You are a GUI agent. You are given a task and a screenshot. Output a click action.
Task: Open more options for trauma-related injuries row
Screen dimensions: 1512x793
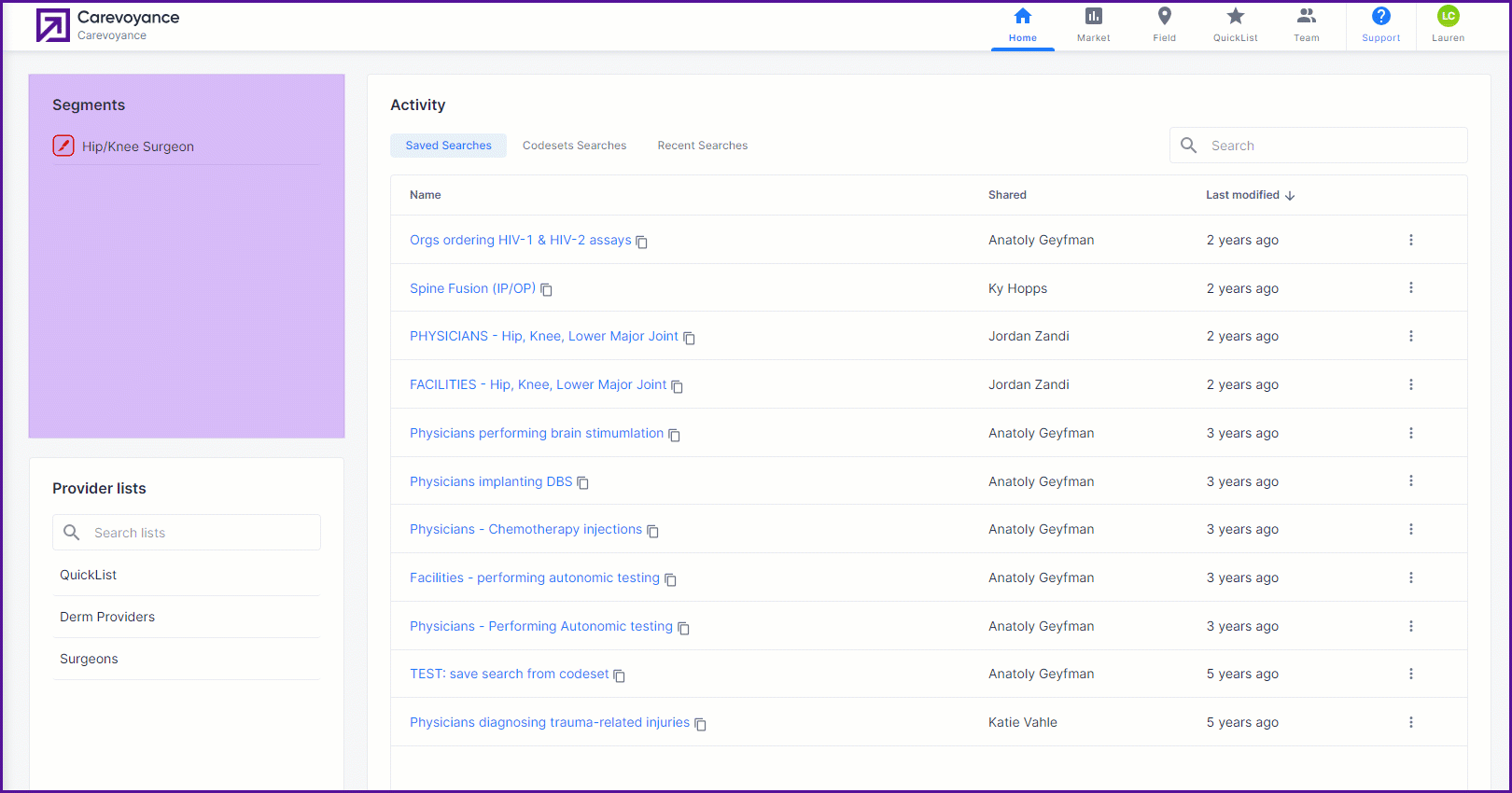click(x=1411, y=722)
